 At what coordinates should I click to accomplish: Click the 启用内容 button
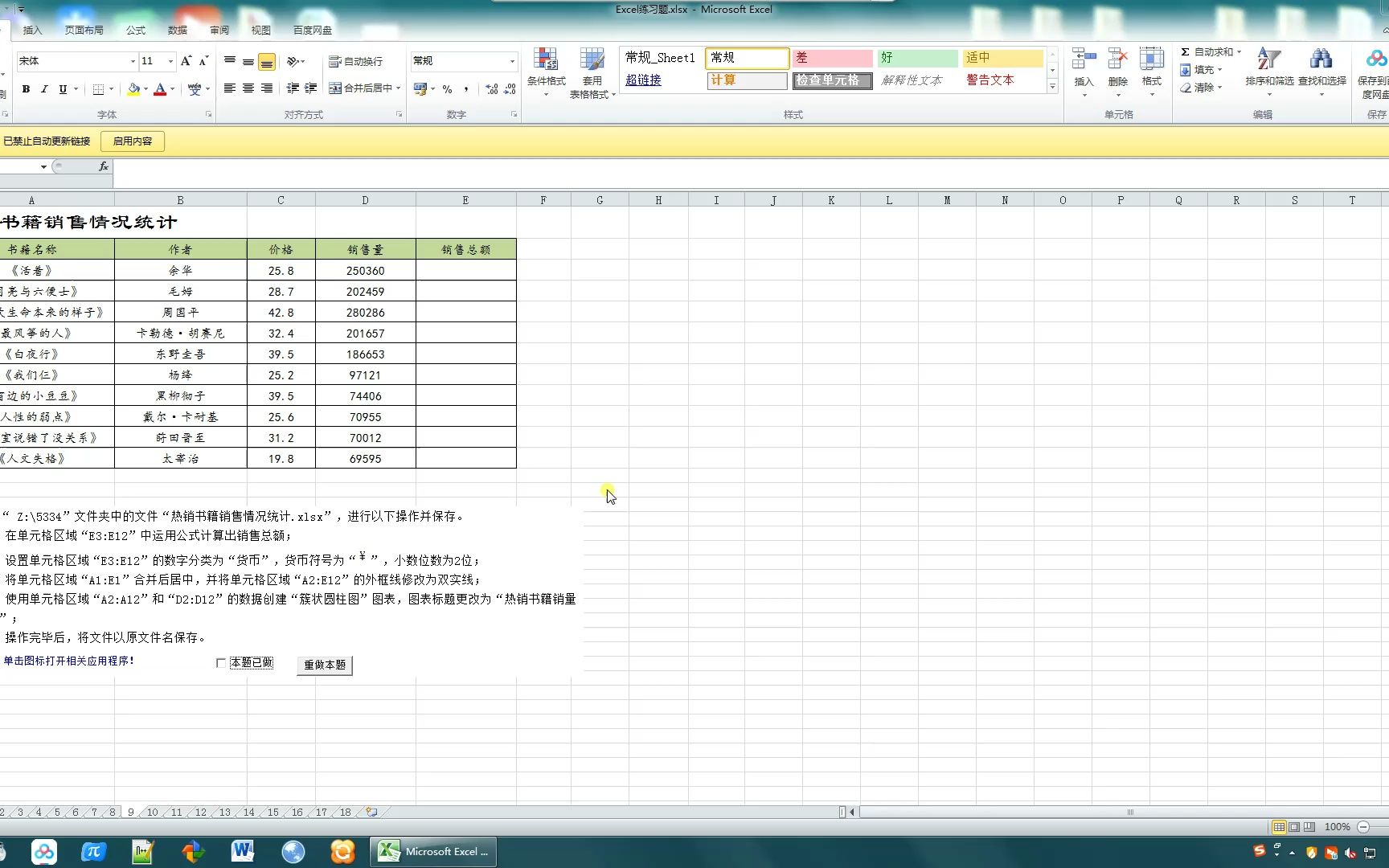(132, 141)
